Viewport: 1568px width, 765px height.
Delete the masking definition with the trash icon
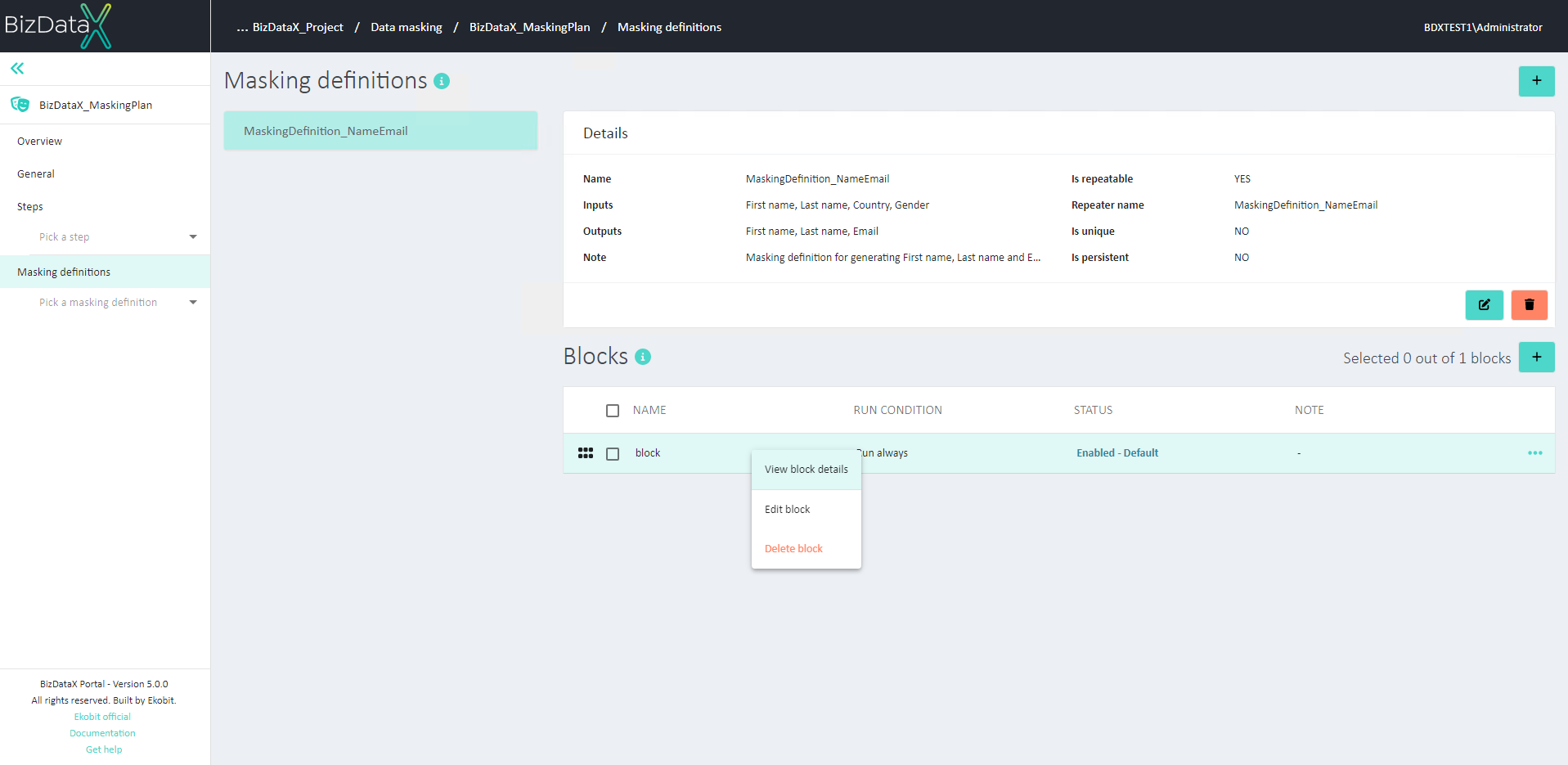[1529, 305]
